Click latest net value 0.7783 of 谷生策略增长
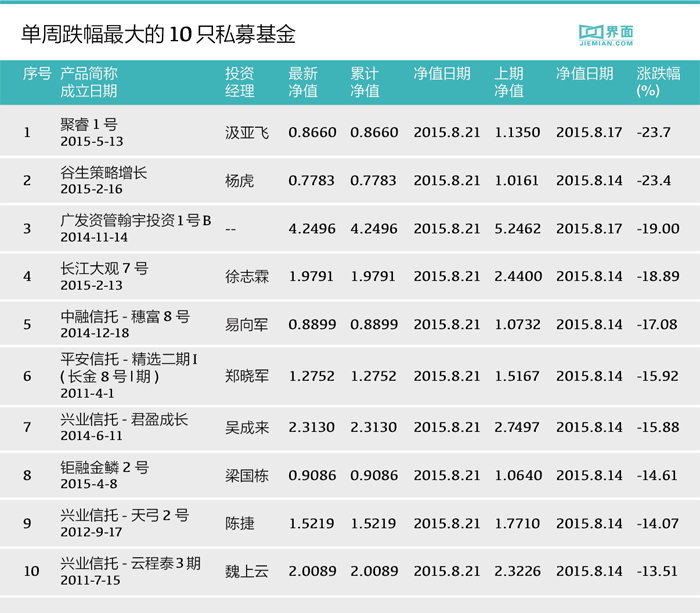This screenshot has width=700, height=613. (311, 181)
